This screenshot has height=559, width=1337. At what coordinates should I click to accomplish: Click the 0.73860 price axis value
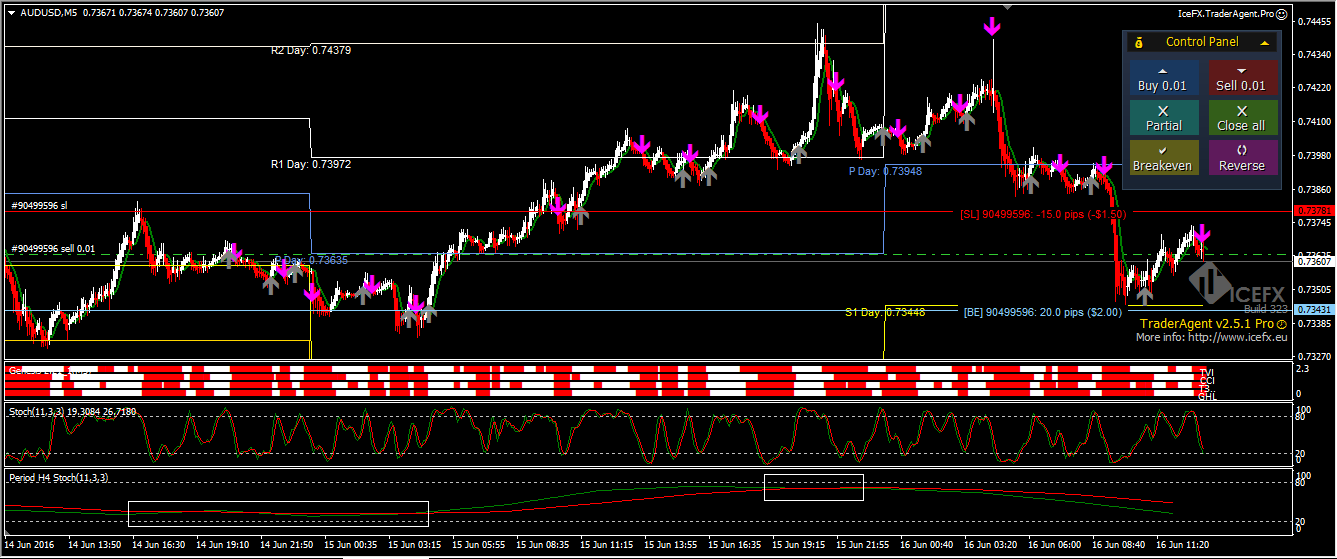(1315, 188)
